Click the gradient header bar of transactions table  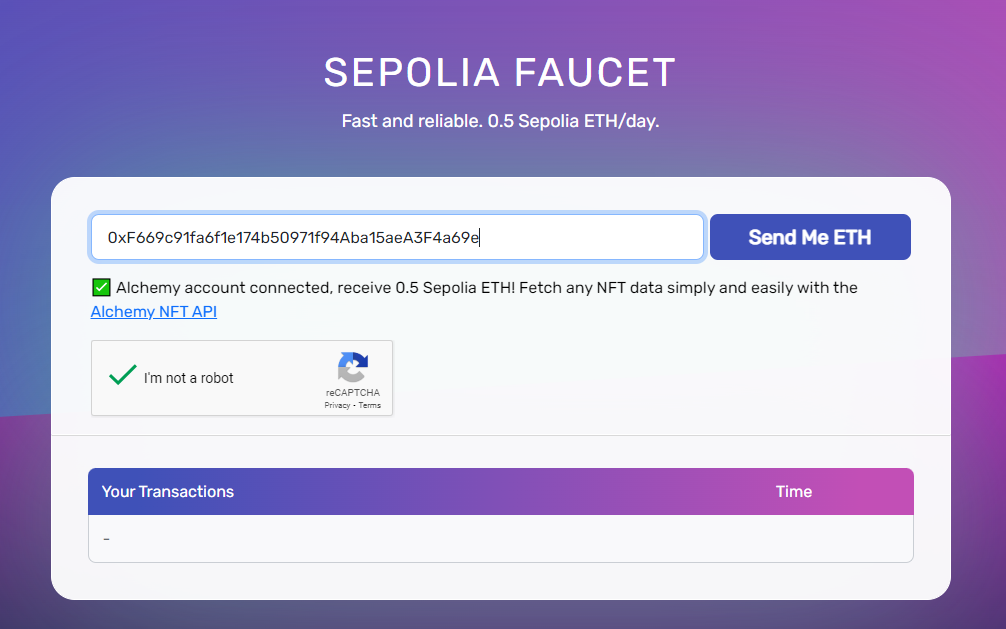coord(500,492)
